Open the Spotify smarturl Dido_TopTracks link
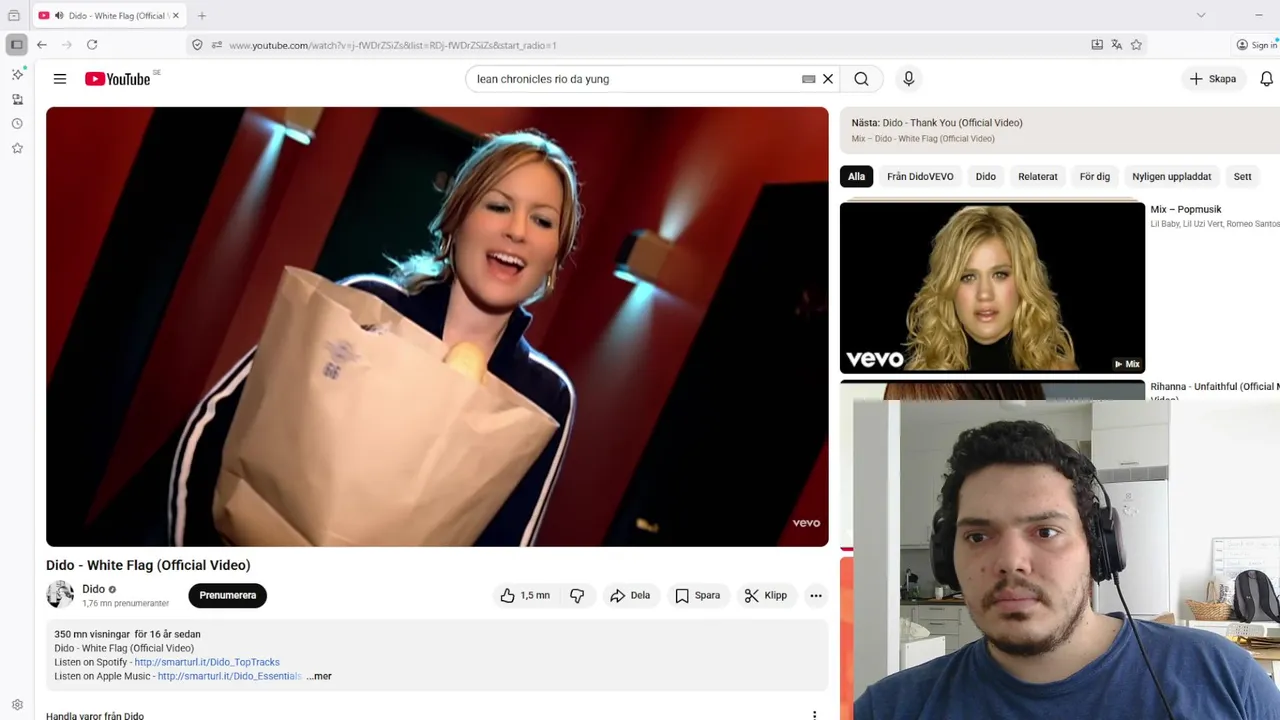This screenshot has width=1280, height=720. click(207, 662)
